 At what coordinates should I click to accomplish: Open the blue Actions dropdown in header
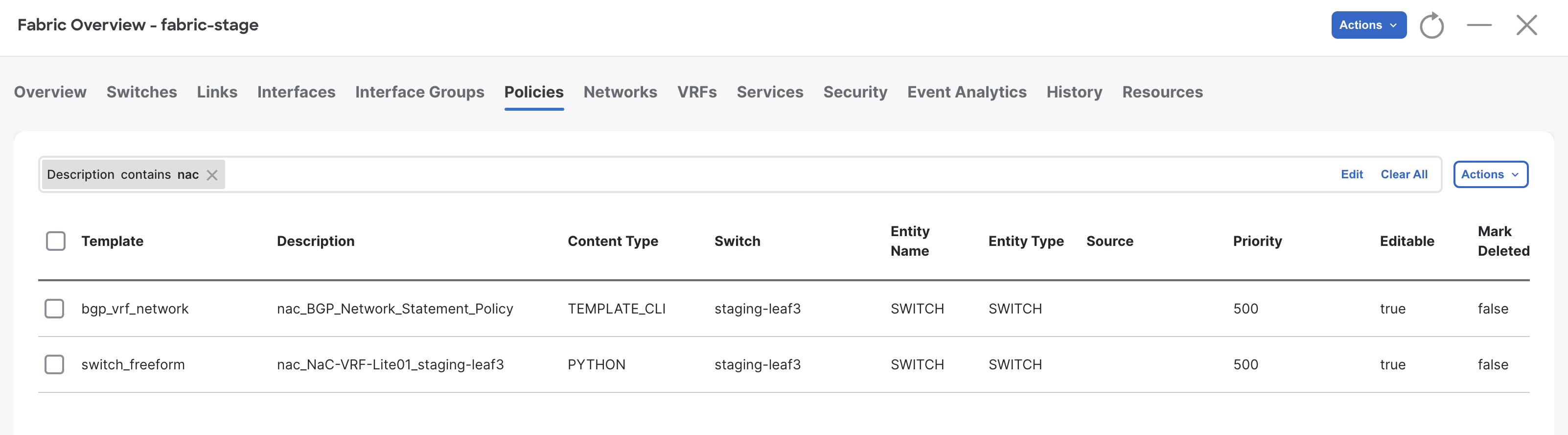pos(1368,25)
